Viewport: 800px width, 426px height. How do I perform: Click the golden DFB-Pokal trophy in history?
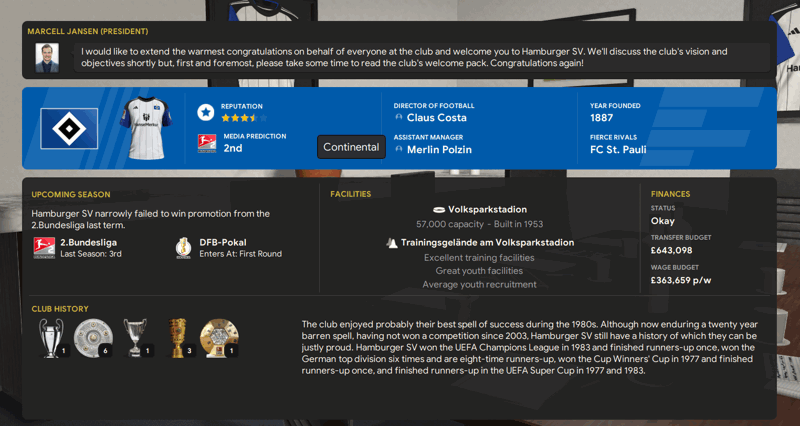pos(178,337)
